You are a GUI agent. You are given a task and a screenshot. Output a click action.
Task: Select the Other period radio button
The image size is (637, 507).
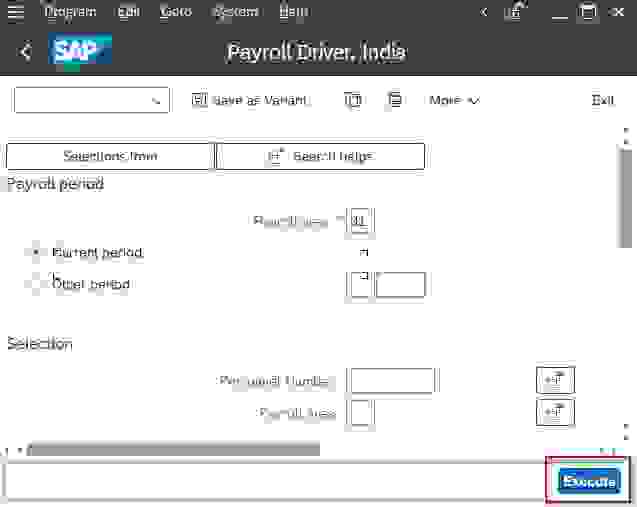(x=36, y=283)
